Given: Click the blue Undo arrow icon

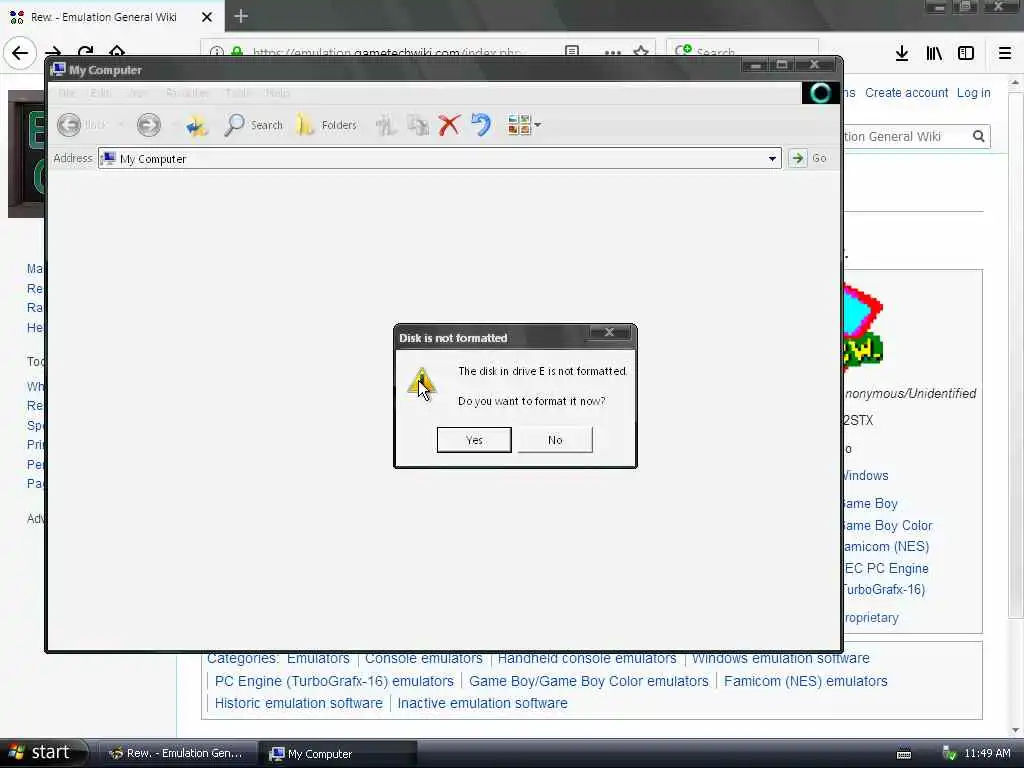Looking at the screenshot, I should (x=481, y=125).
